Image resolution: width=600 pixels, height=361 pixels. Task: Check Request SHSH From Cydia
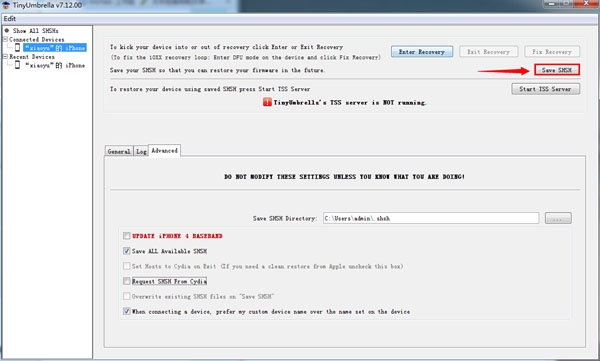127,281
